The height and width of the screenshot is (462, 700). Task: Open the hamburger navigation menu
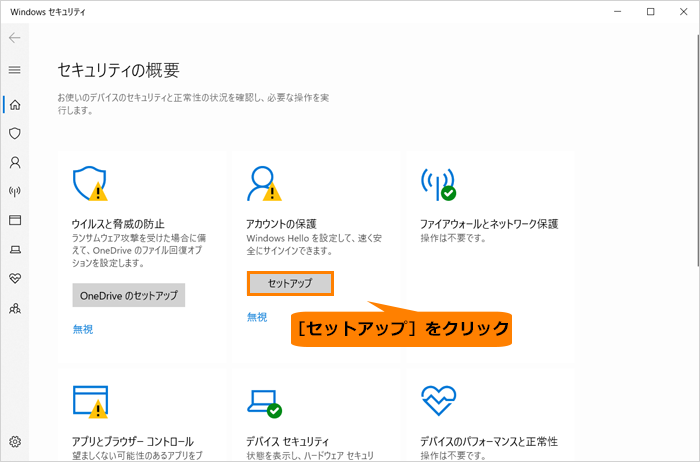[15, 70]
